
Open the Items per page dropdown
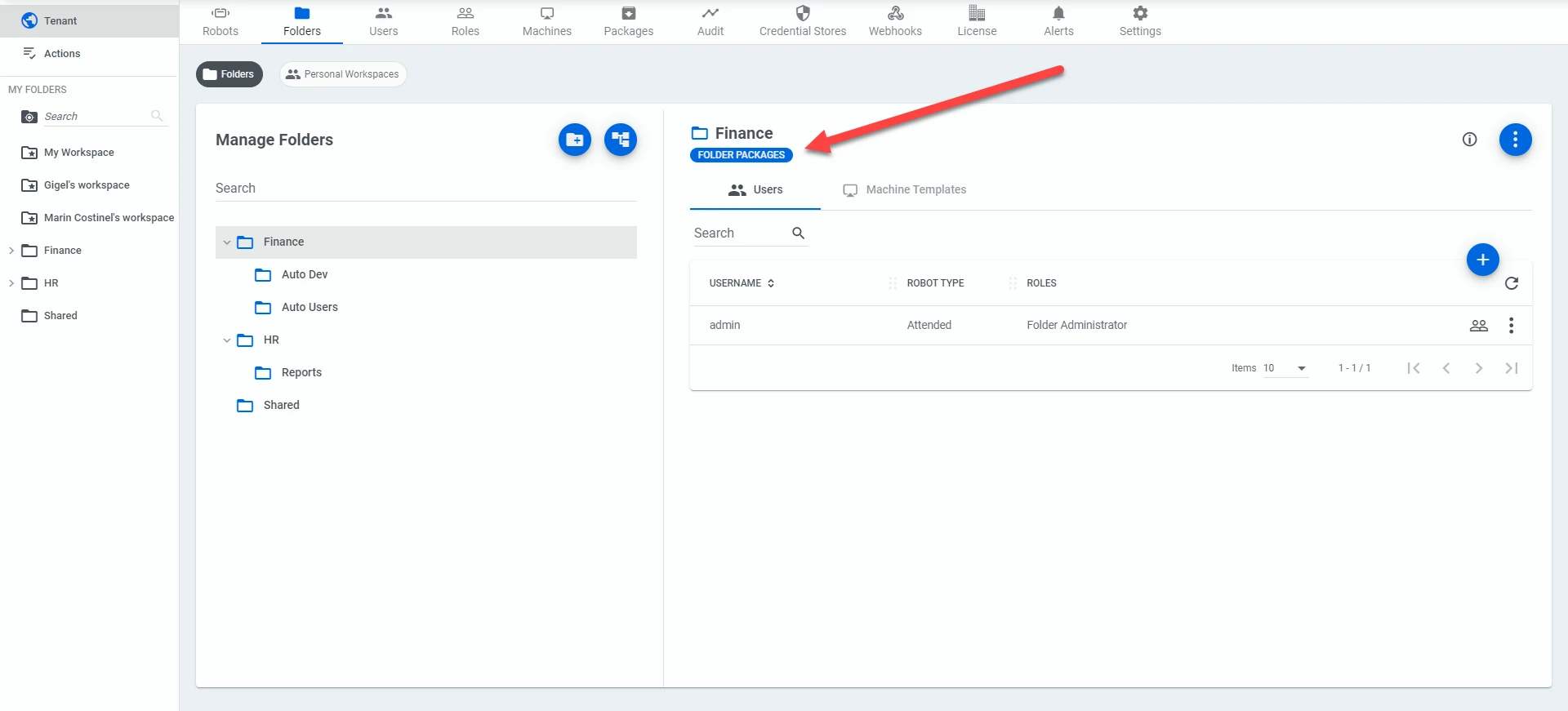click(x=1285, y=368)
